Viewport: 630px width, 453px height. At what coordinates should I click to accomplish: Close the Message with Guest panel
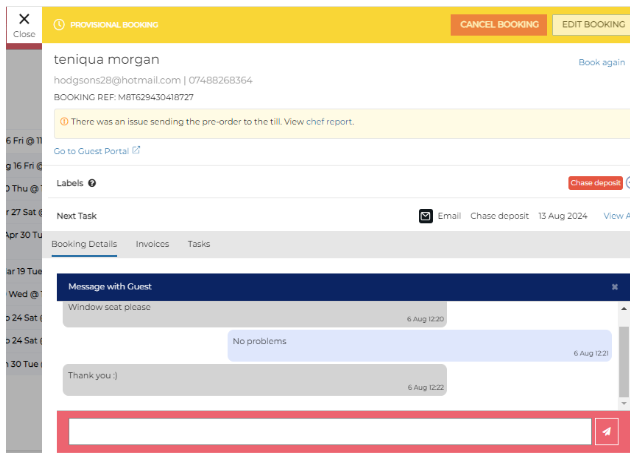pyautogui.click(x=614, y=287)
